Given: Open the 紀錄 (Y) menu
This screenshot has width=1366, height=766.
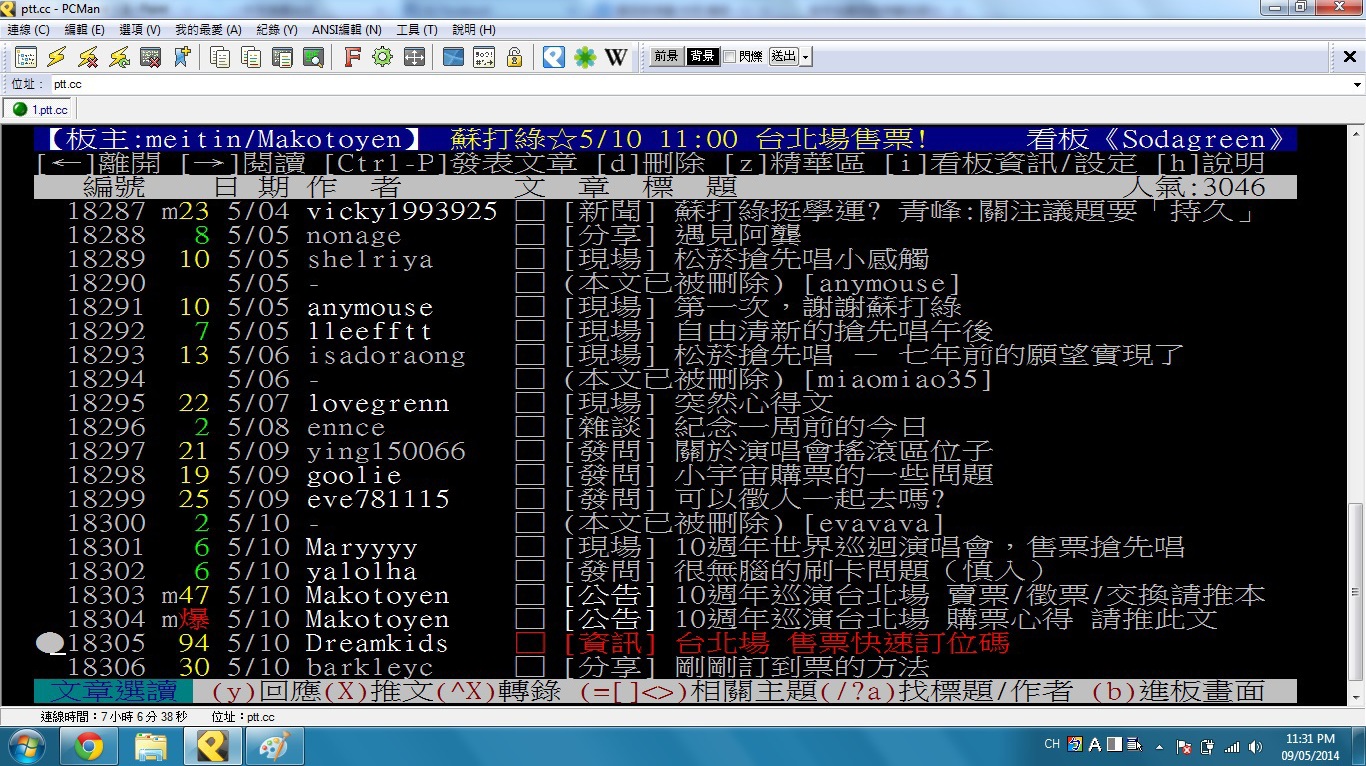Looking at the screenshot, I should [277, 30].
